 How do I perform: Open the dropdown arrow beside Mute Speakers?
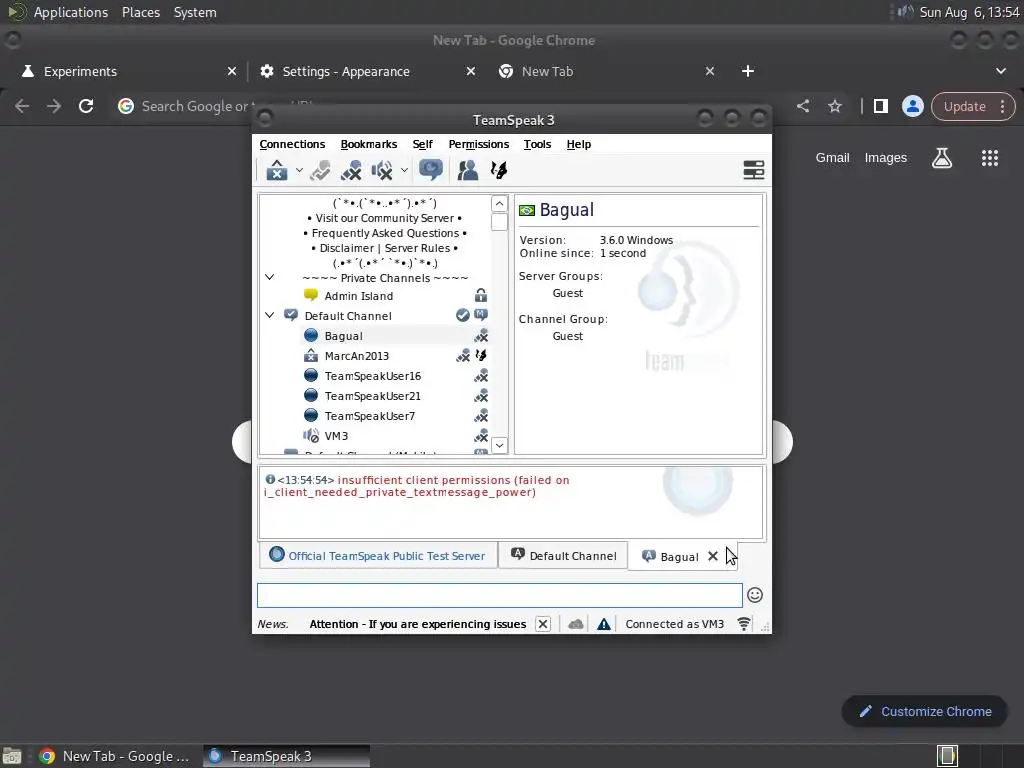click(404, 170)
